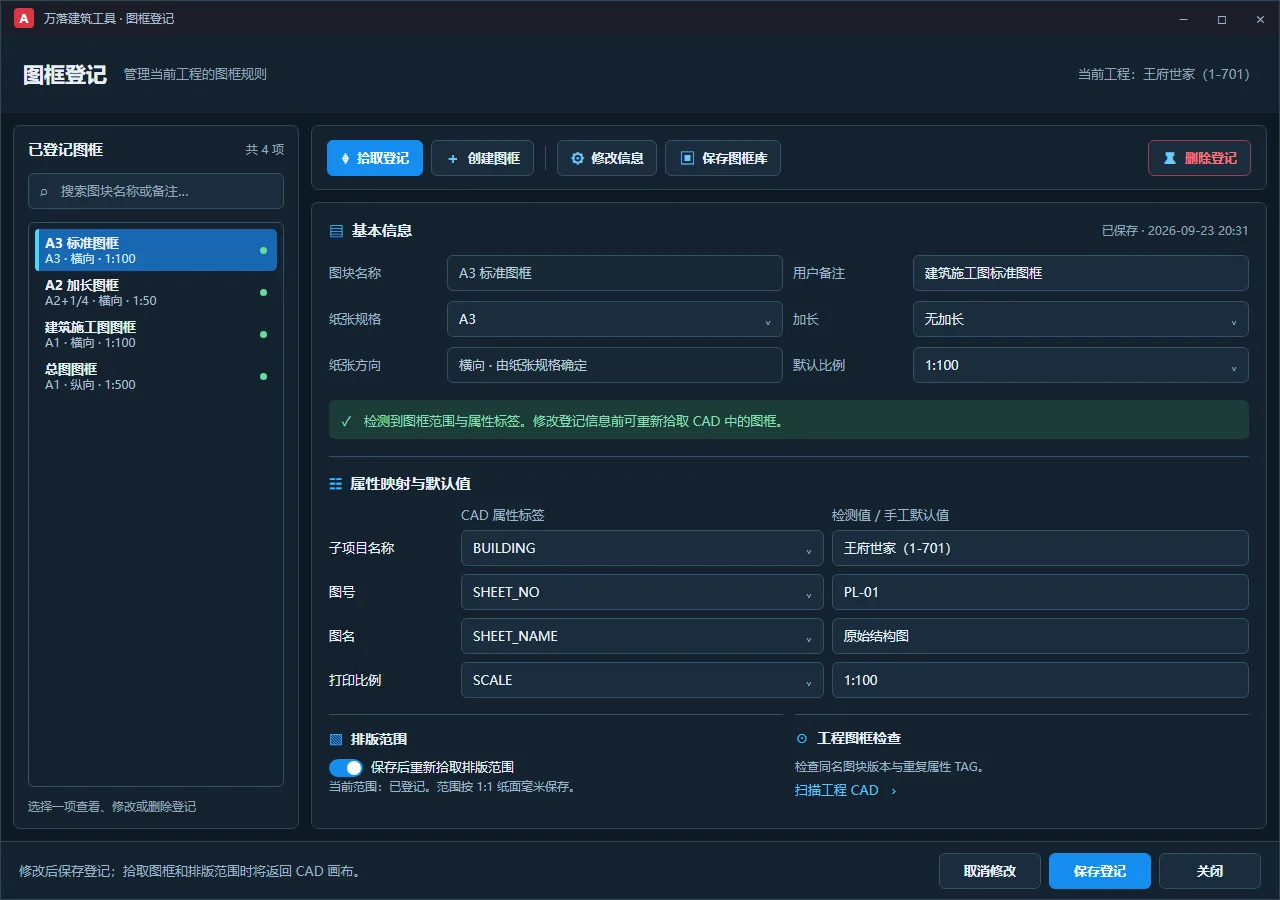Expand the SHEET_NO attribute tag dropdown
Viewport: 1280px width, 900px height.
click(642, 592)
